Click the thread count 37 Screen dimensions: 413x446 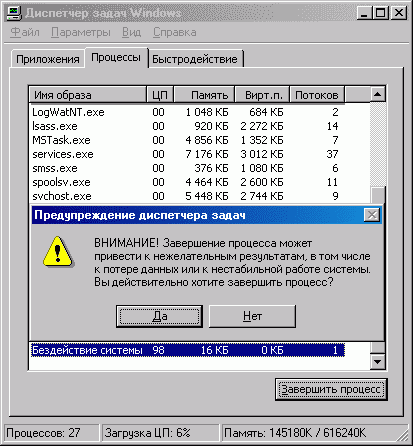pyautogui.click(x=332, y=154)
